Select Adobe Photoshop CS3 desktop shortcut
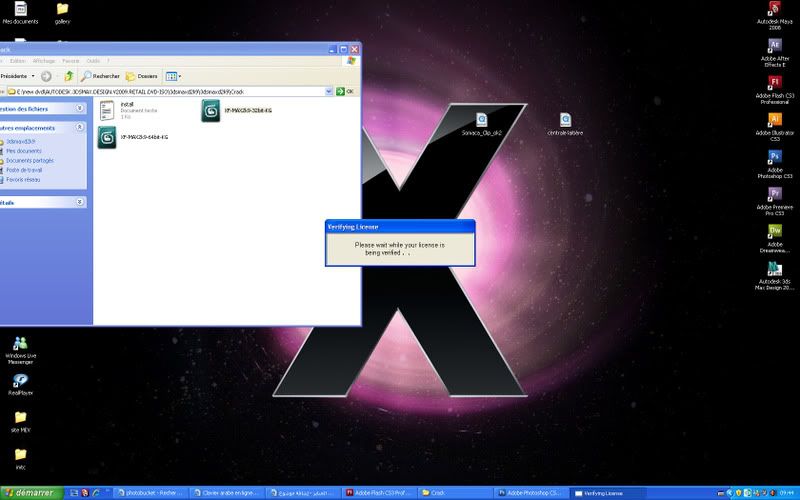800x500 pixels. [774, 164]
